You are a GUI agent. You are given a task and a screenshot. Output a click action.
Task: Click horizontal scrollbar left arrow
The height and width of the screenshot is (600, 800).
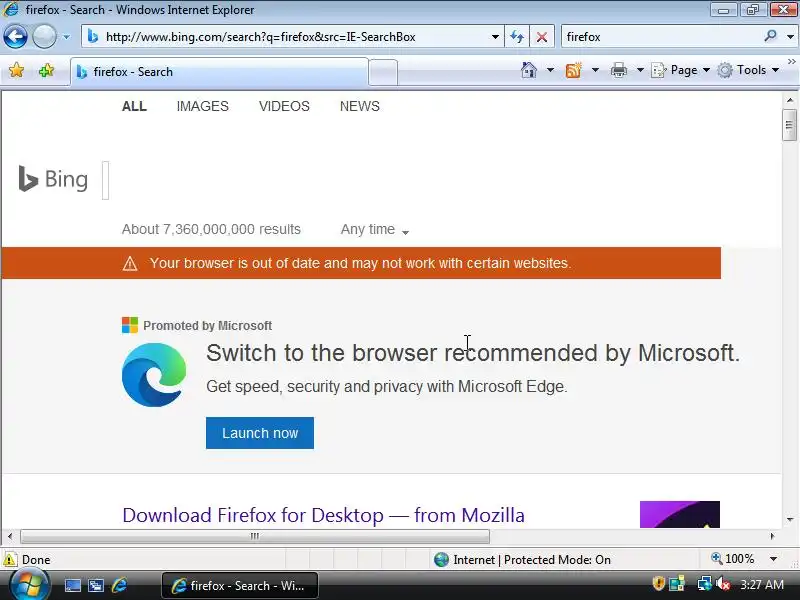(x=10, y=536)
